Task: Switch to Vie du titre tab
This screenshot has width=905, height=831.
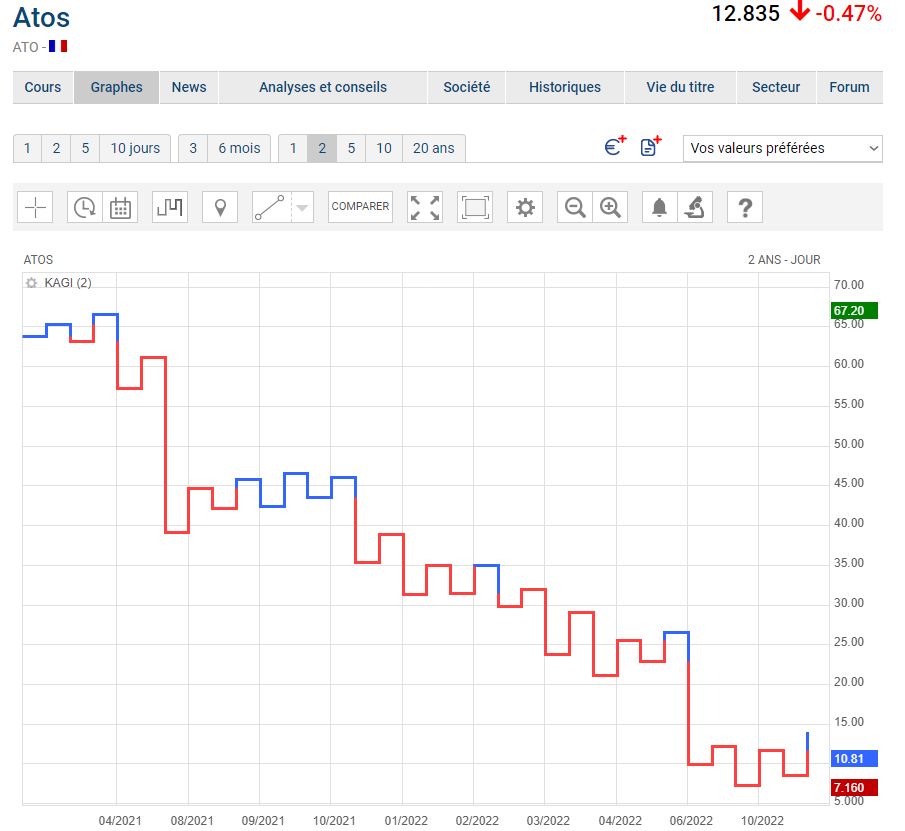Action: pyautogui.click(x=680, y=87)
